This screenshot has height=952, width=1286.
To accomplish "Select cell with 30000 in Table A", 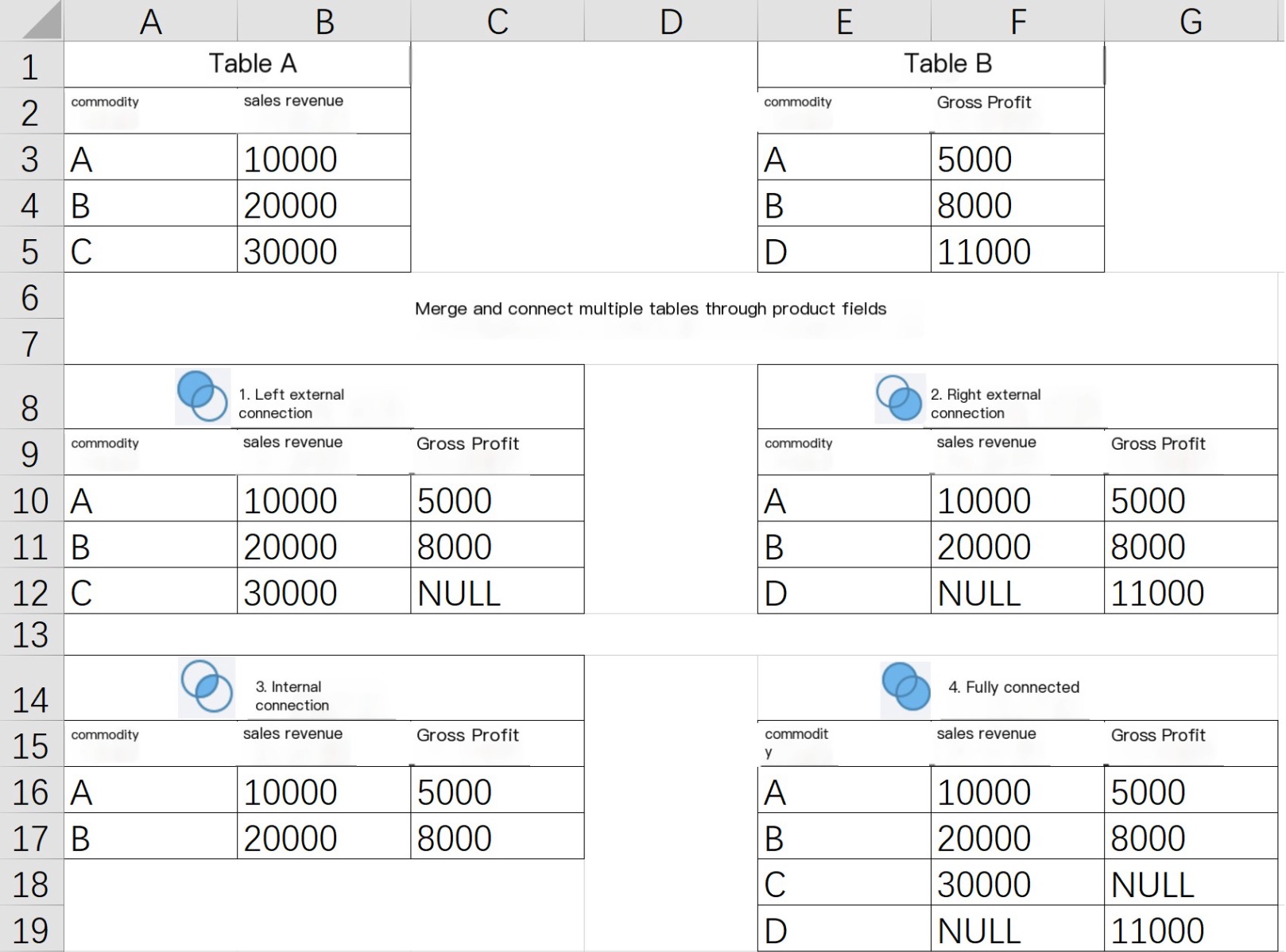I will pos(323,251).
